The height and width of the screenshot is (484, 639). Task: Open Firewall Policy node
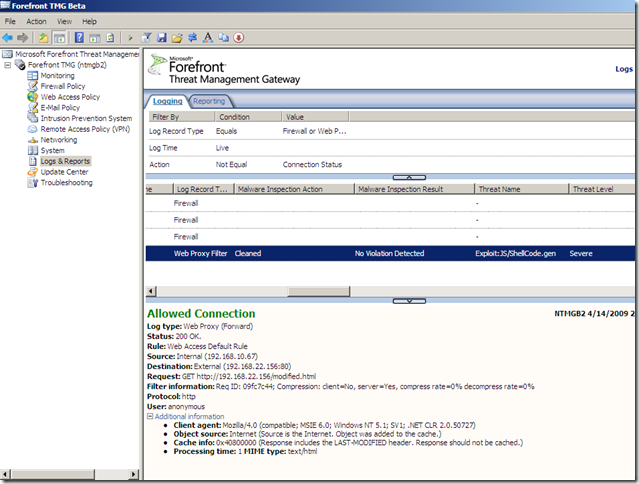63,86
